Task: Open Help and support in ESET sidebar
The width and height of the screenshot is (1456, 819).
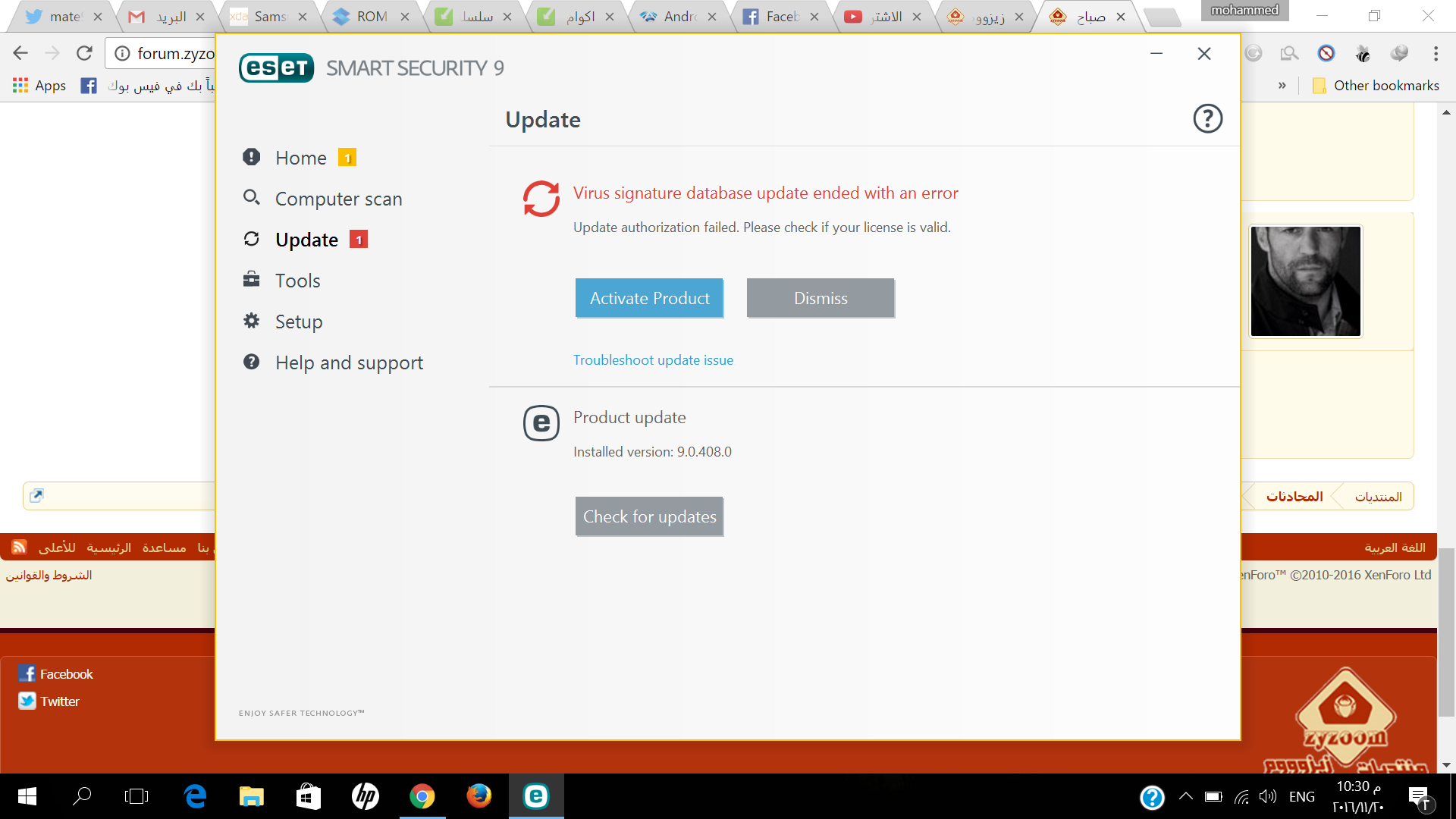Action: [349, 362]
